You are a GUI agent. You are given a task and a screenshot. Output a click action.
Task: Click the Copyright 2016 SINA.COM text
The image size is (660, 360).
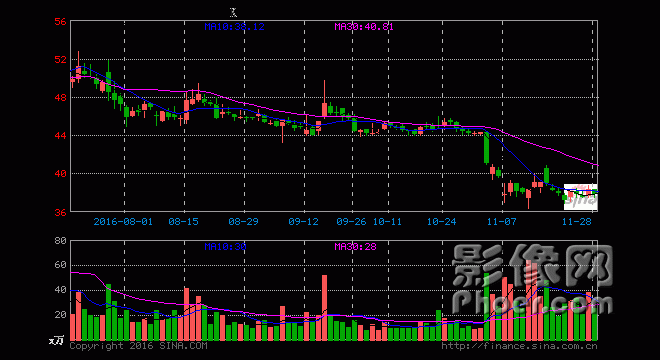[x=138, y=346]
